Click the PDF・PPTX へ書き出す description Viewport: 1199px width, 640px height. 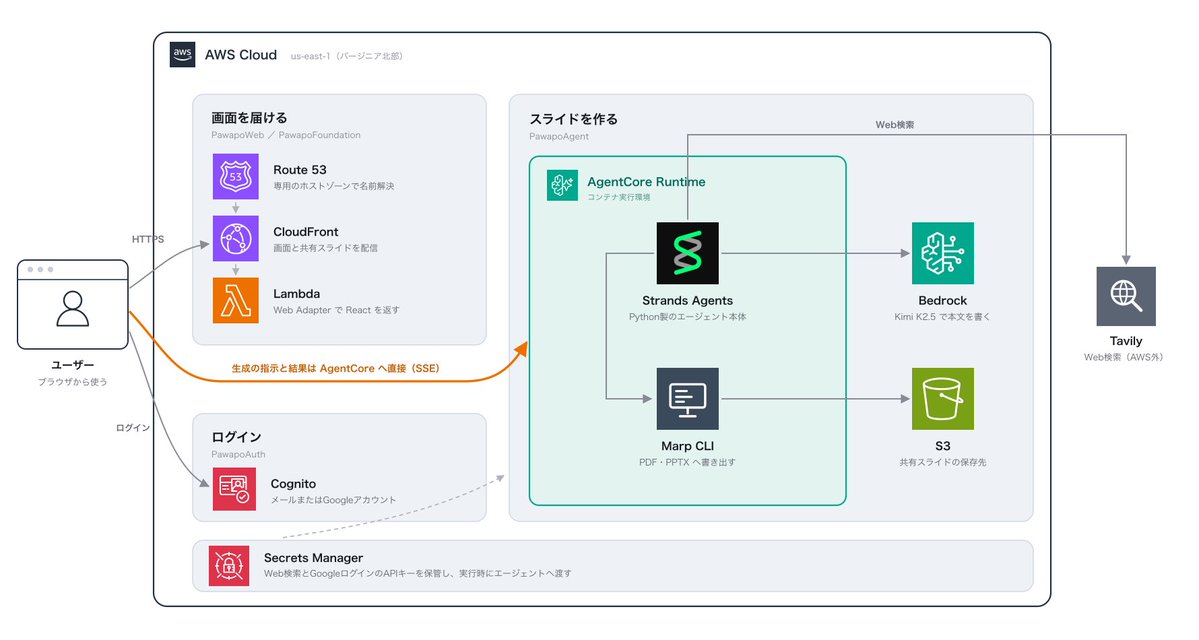(687, 462)
